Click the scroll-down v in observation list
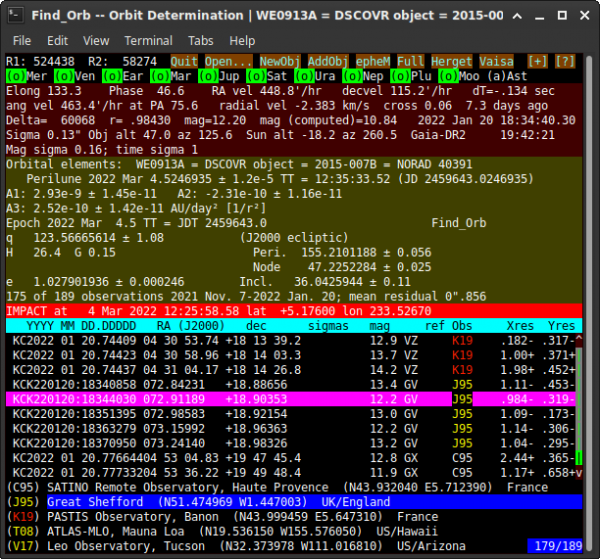 [579, 473]
